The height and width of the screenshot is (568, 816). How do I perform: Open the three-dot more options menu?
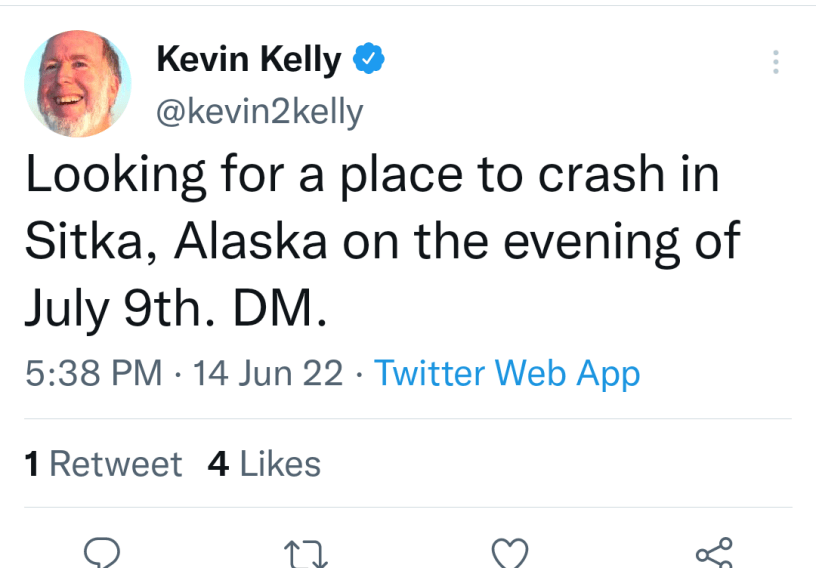[x=775, y=62]
